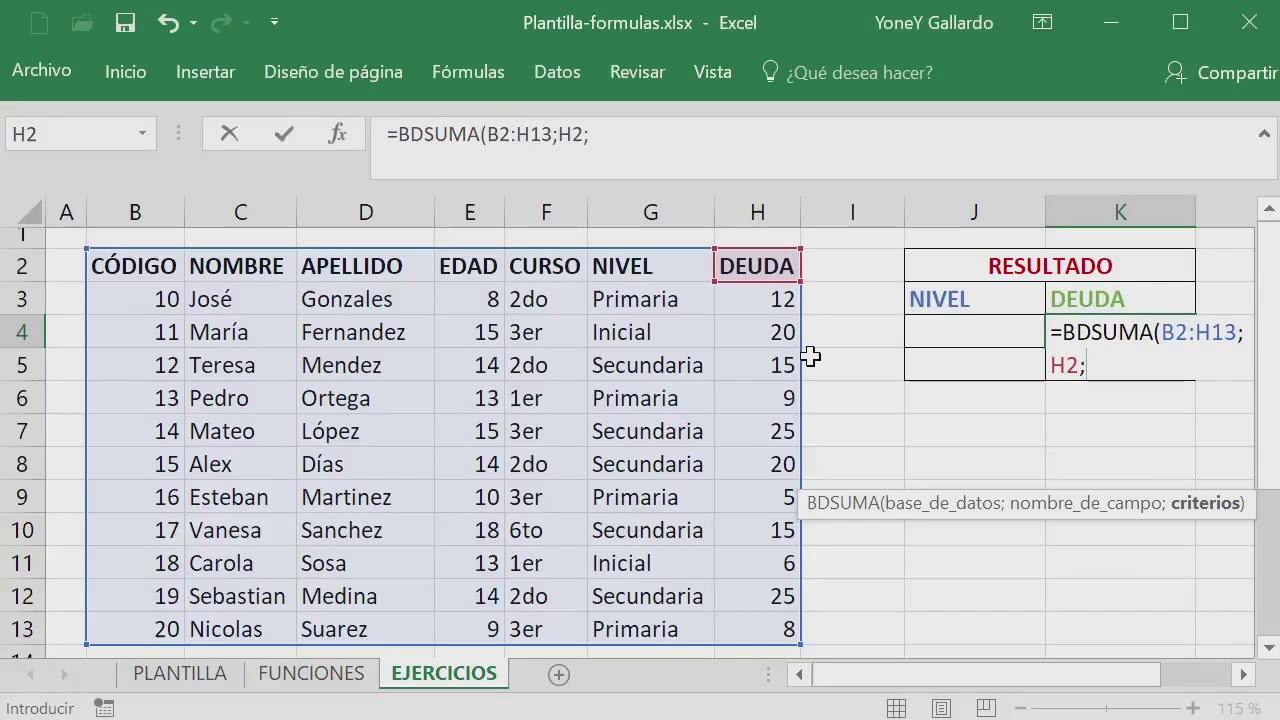Click the RESULTADO header cell
Screen dimensions: 1280x720
pos(1050,266)
